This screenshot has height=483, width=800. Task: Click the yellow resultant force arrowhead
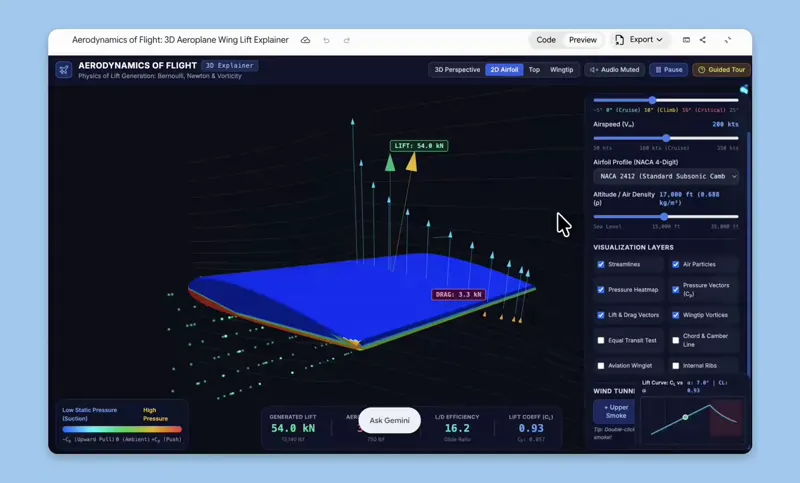click(412, 162)
